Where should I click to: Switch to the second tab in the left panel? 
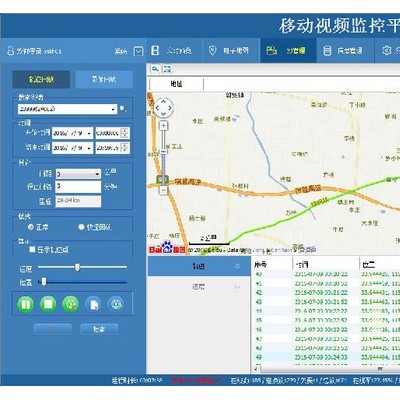point(104,79)
